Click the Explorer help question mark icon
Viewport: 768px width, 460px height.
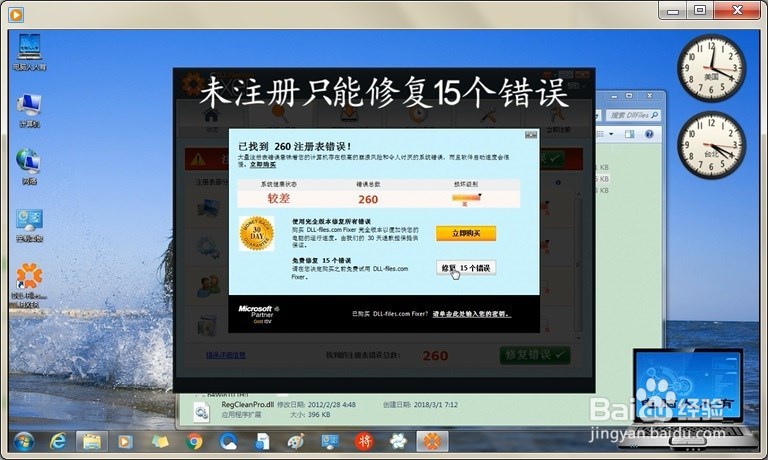tap(649, 134)
